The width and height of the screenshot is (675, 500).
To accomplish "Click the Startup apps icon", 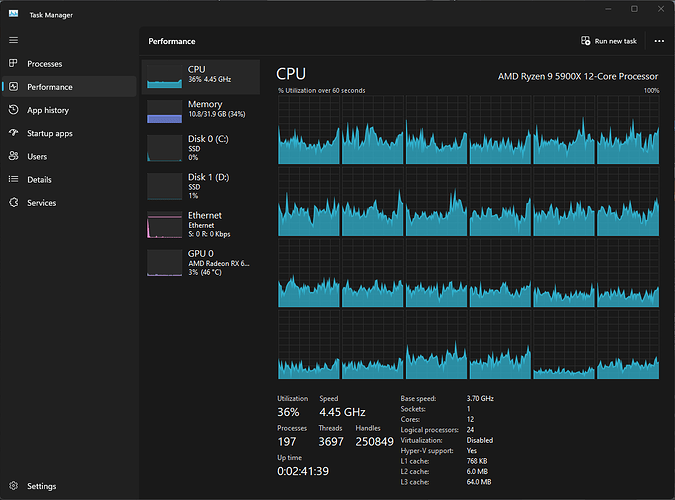I will (13, 133).
